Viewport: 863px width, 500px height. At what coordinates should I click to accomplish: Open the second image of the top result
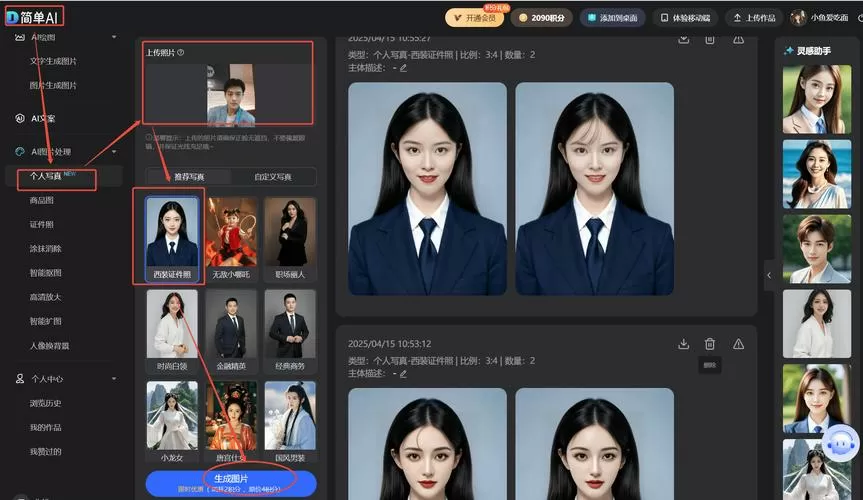pyautogui.click(x=594, y=189)
